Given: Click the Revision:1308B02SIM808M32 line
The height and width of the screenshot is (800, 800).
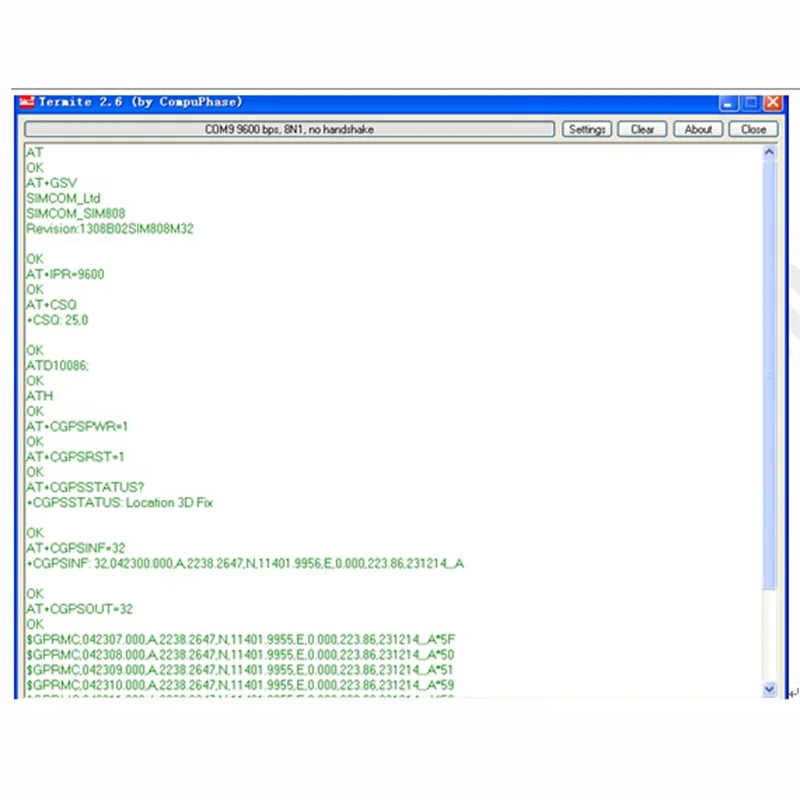Looking at the screenshot, I should [x=110, y=229].
